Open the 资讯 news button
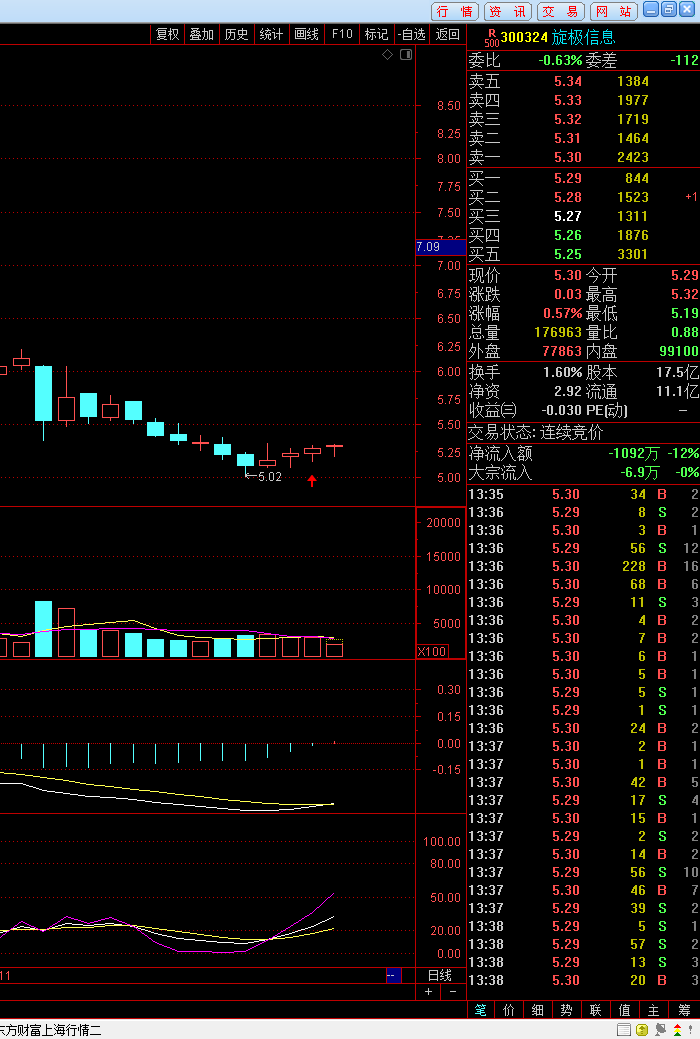 point(508,11)
